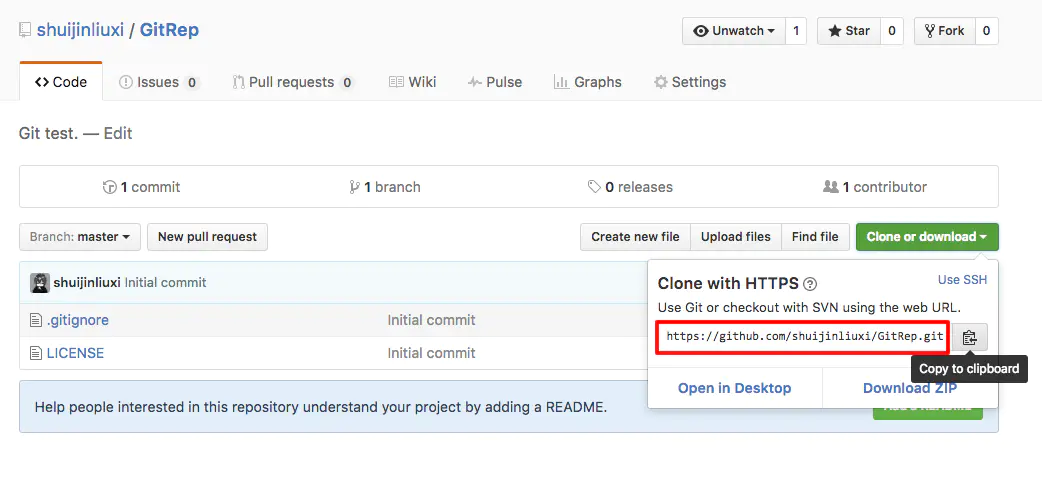Click the README suggestion banner text
This screenshot has width=1042, height=478.
320,407
